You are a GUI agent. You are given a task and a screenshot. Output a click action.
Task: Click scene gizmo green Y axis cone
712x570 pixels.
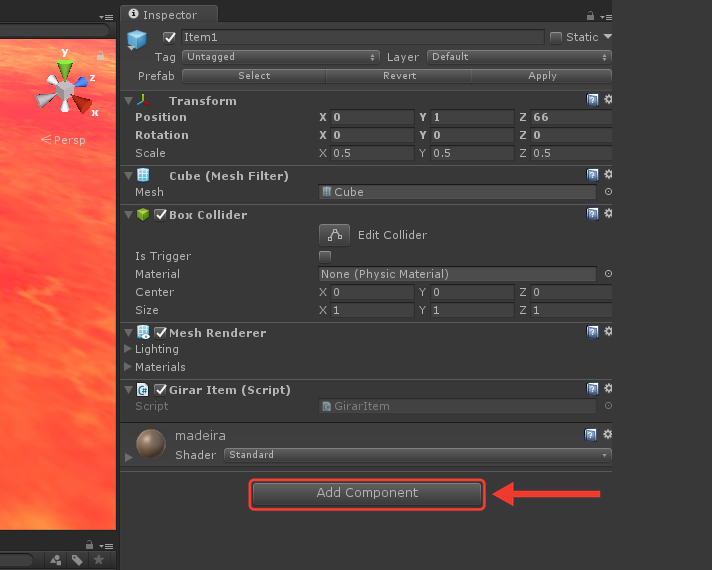[x=65, y=69]
